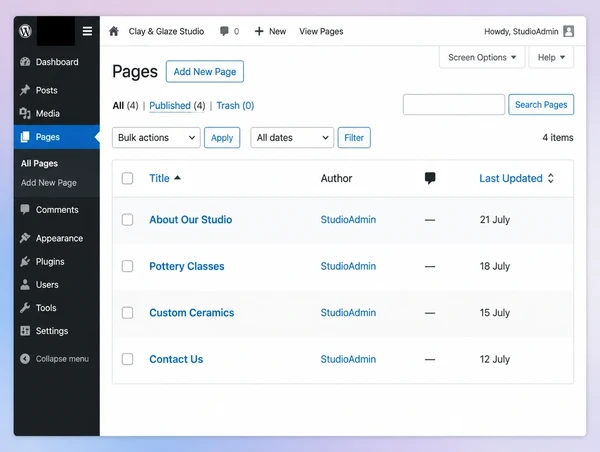600x452 pixels.
Task: Click the Posts pushpin icon
Action: pyautogui.click(x=25, y=90)
